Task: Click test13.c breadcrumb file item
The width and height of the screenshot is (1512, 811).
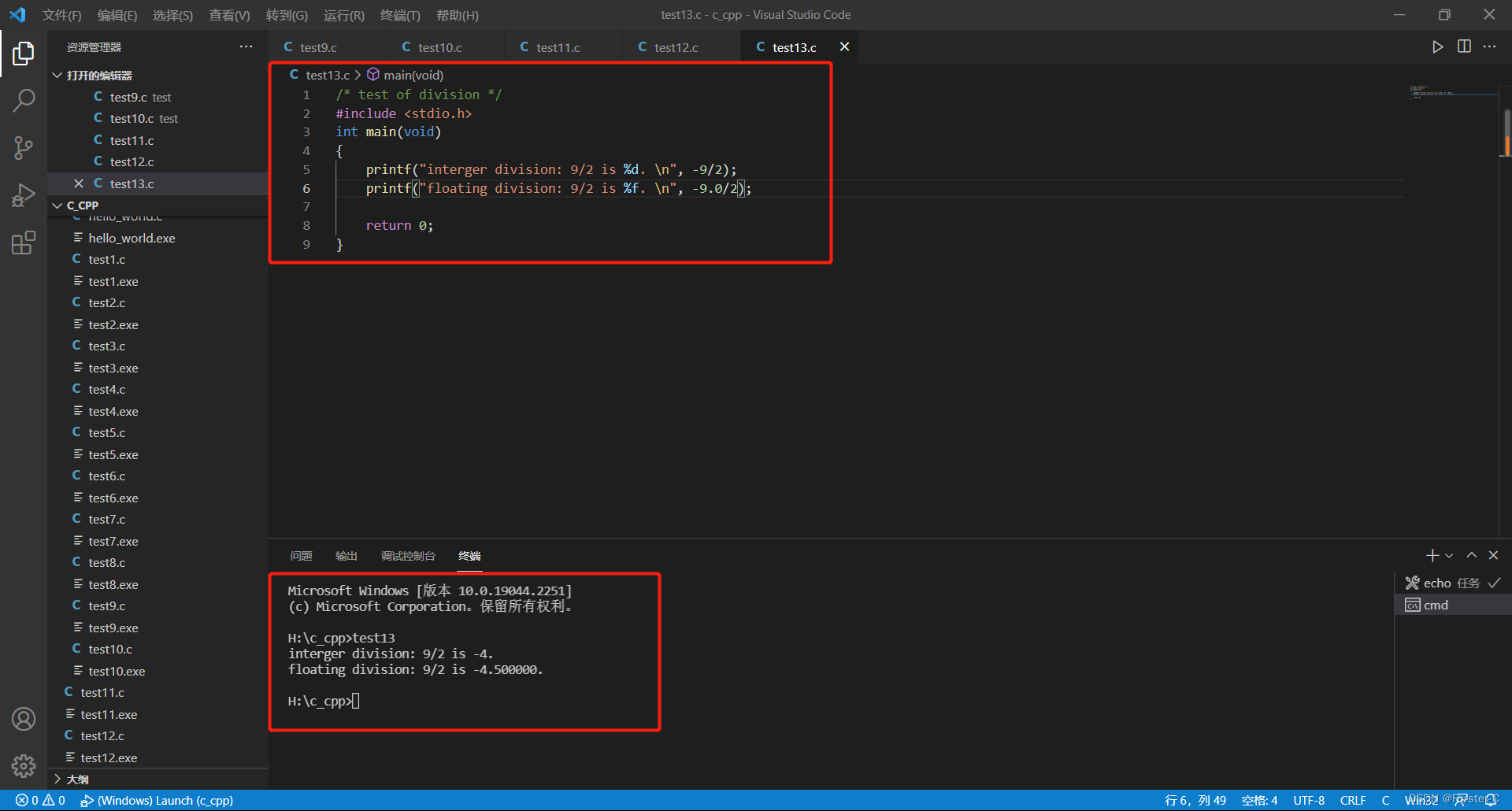Action: pyautogui.click(x=319, y=75)
